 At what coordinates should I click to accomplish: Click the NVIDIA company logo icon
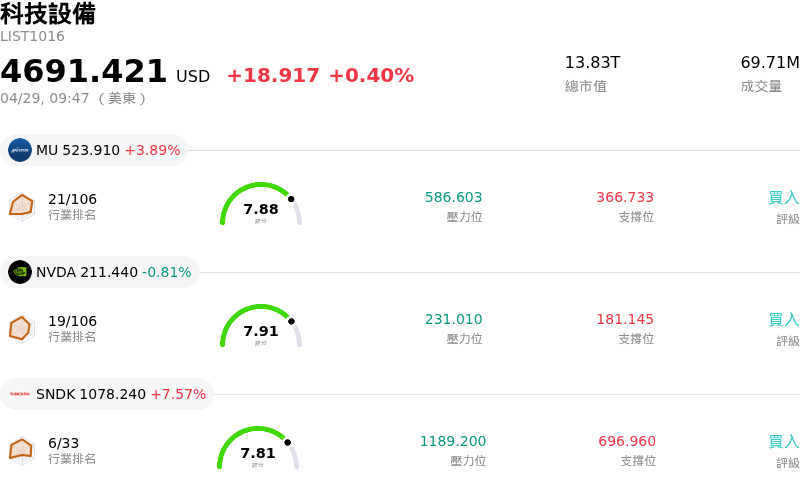click(20, 272)
